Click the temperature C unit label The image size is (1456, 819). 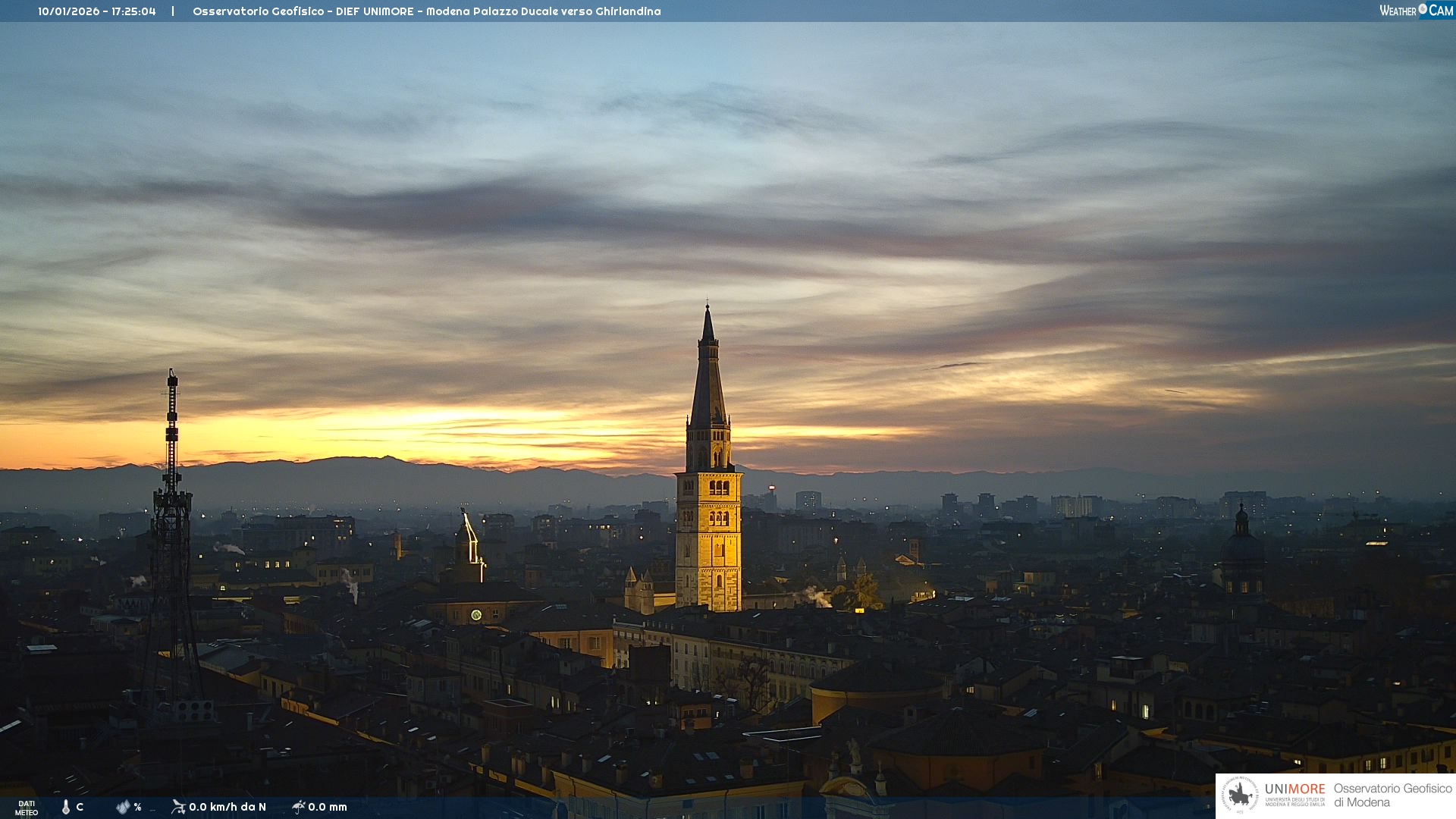(80, 807)
